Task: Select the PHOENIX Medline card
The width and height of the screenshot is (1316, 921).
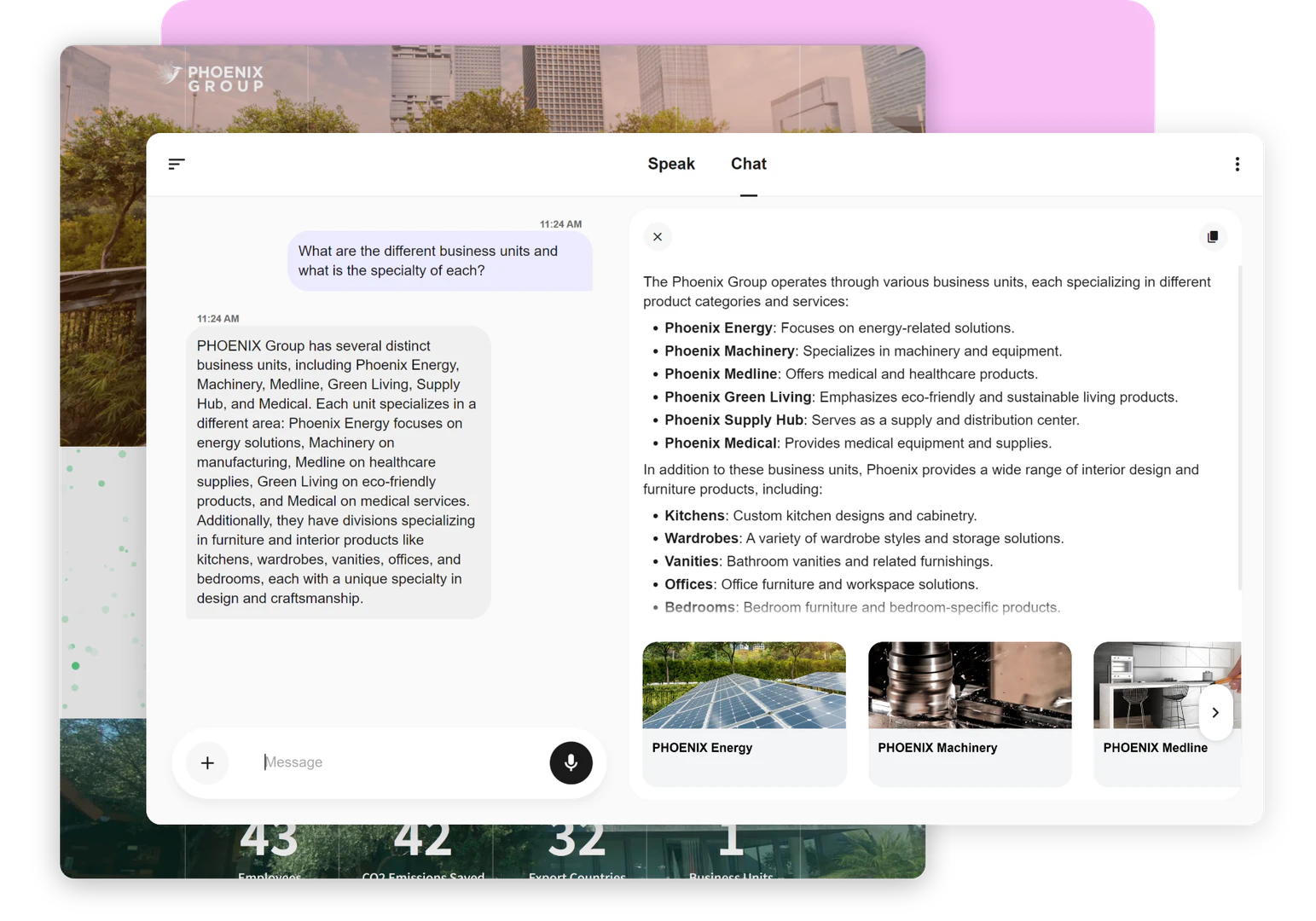Action: pyautogui.click(x=1155, y=748)
